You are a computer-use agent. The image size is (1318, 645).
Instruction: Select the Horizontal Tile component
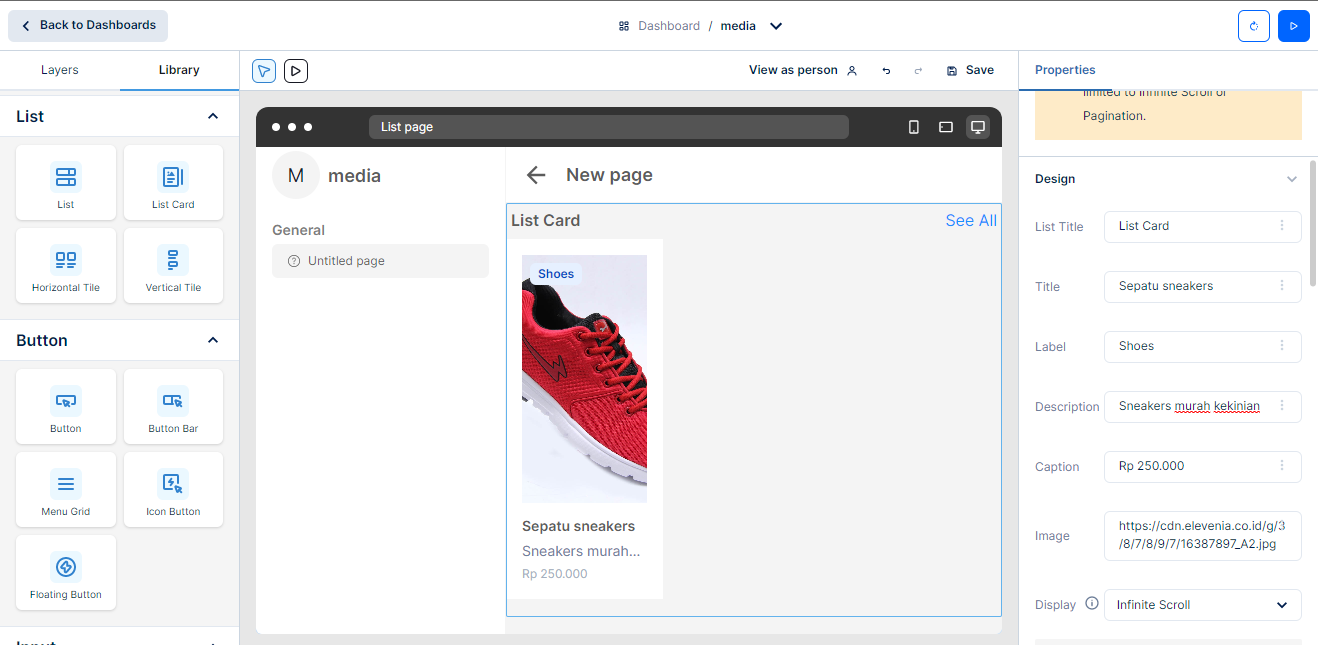pos(66,266)
